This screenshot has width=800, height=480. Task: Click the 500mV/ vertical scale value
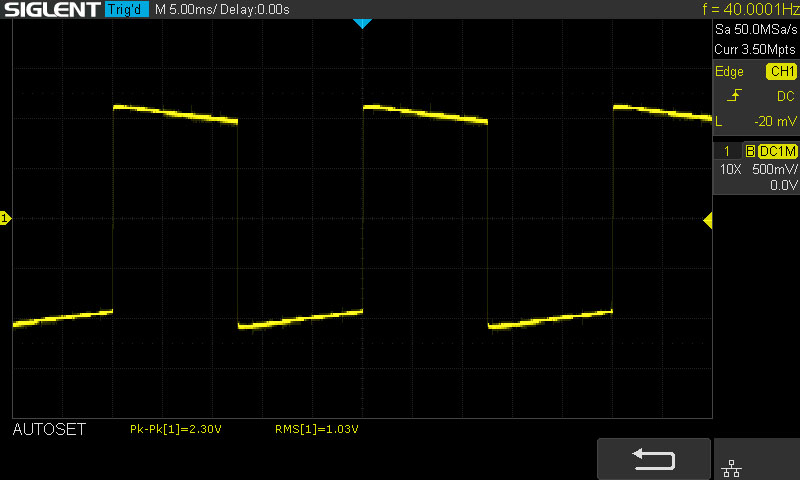click(x=774, y=169)
